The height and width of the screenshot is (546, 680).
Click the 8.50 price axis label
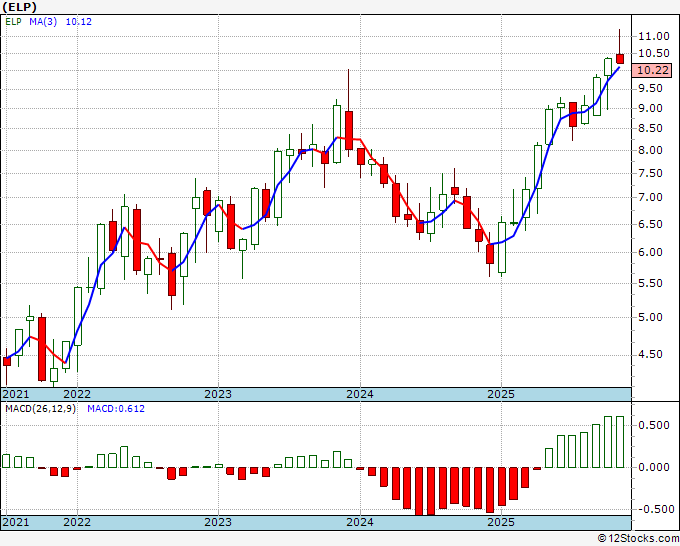point(651,128)
